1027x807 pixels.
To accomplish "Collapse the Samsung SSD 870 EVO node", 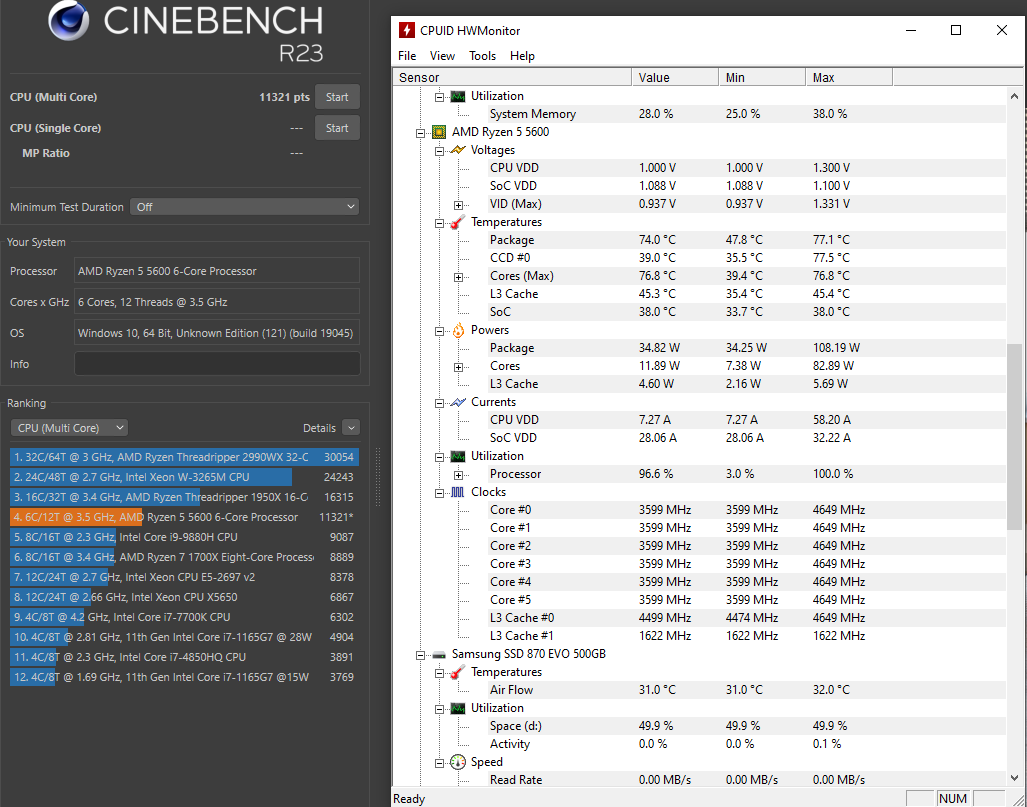I will [x=420, y=655].
